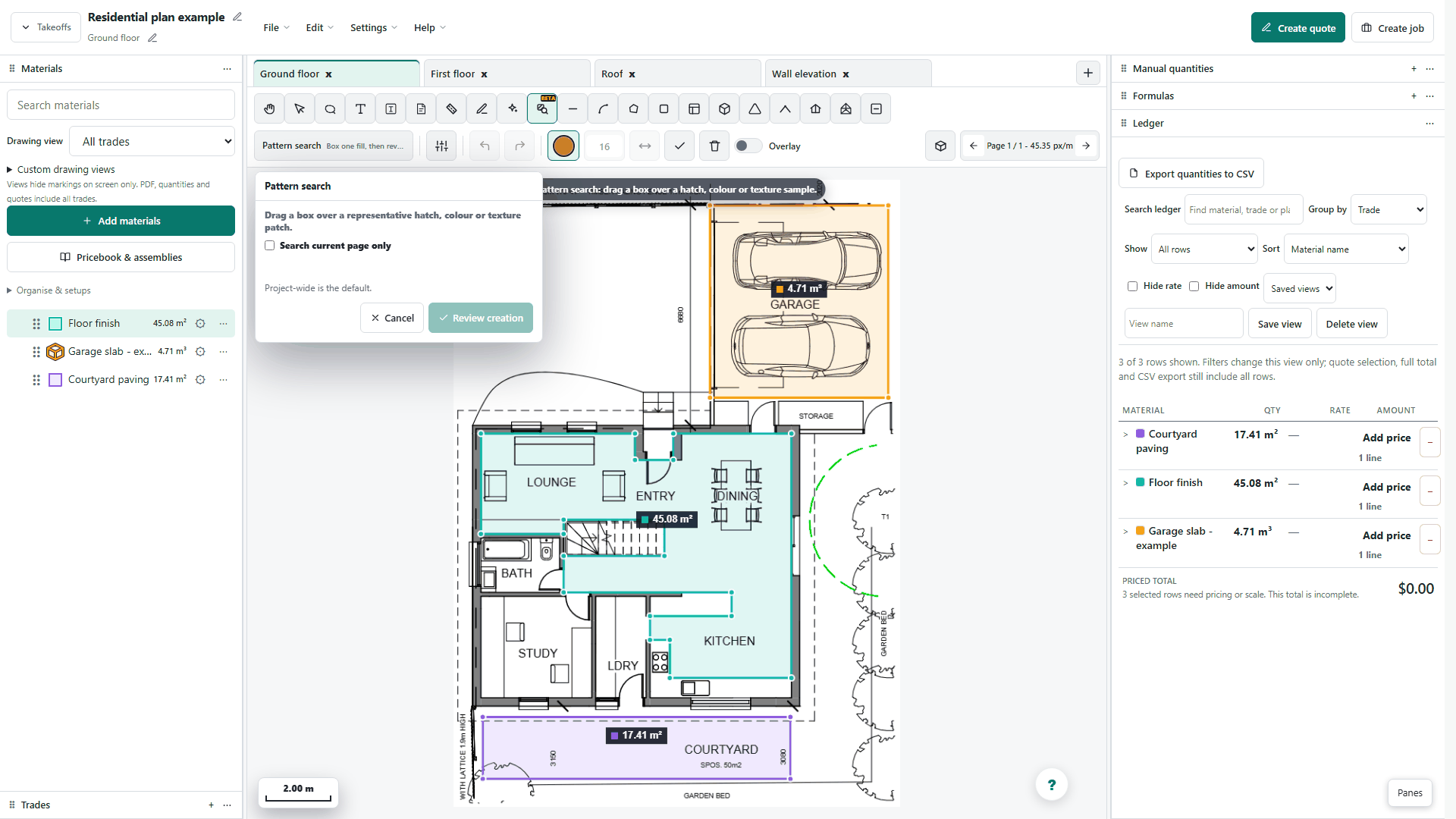The image size is (1456, 819).
Task: Open the help question mark button
Action: pos(1051,785)
